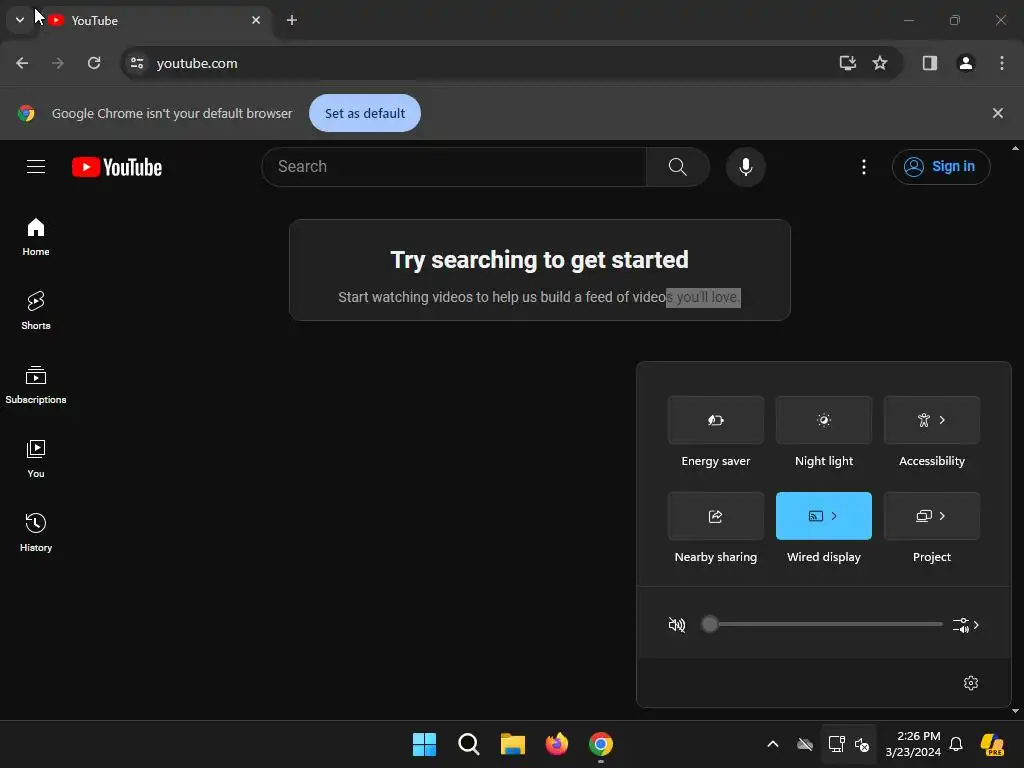Screen dimensions: 1024x768
Task: Open Windows taskbar search
Action: [x=468, y=744]
